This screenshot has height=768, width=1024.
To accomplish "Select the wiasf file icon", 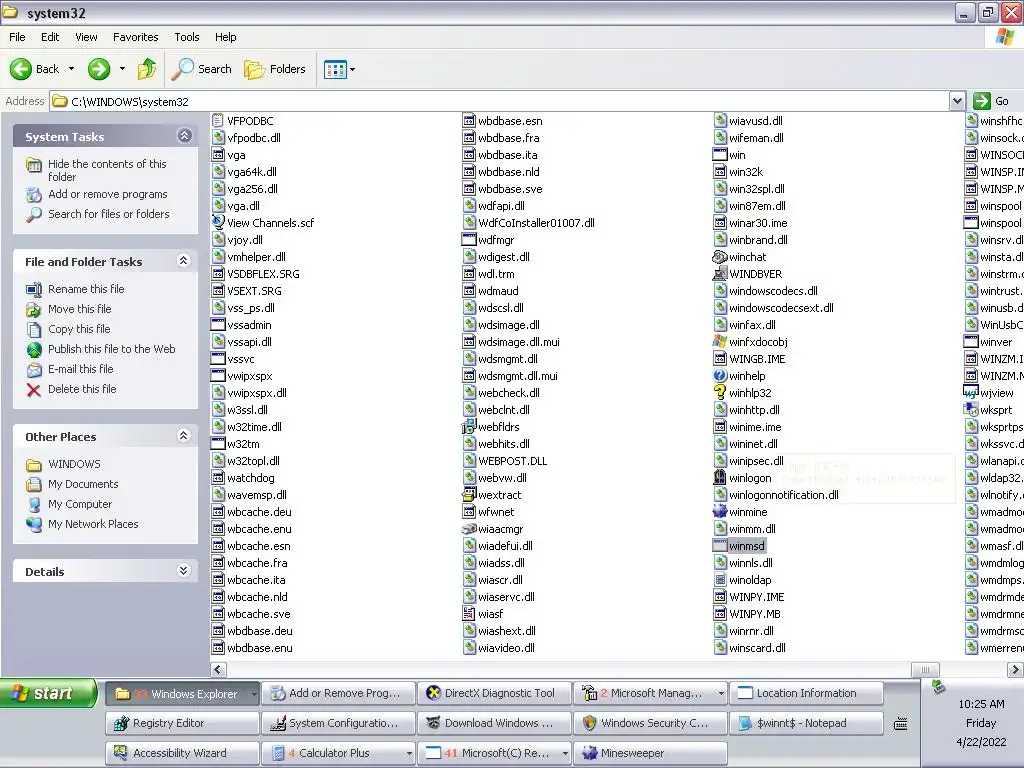I will click(469, 614).
